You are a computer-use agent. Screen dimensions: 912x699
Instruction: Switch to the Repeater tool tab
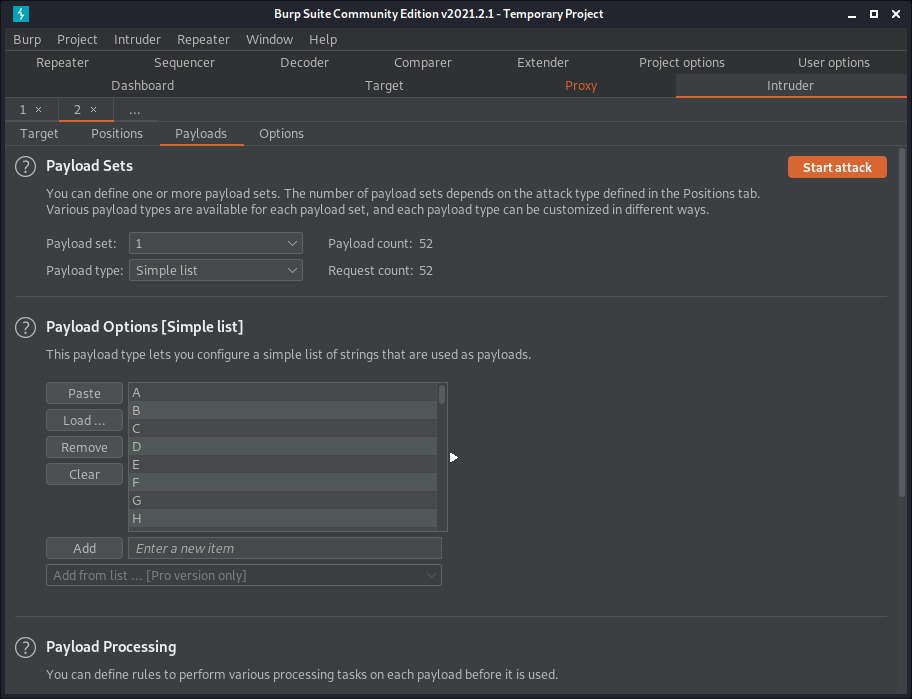[x=62, y=62]
